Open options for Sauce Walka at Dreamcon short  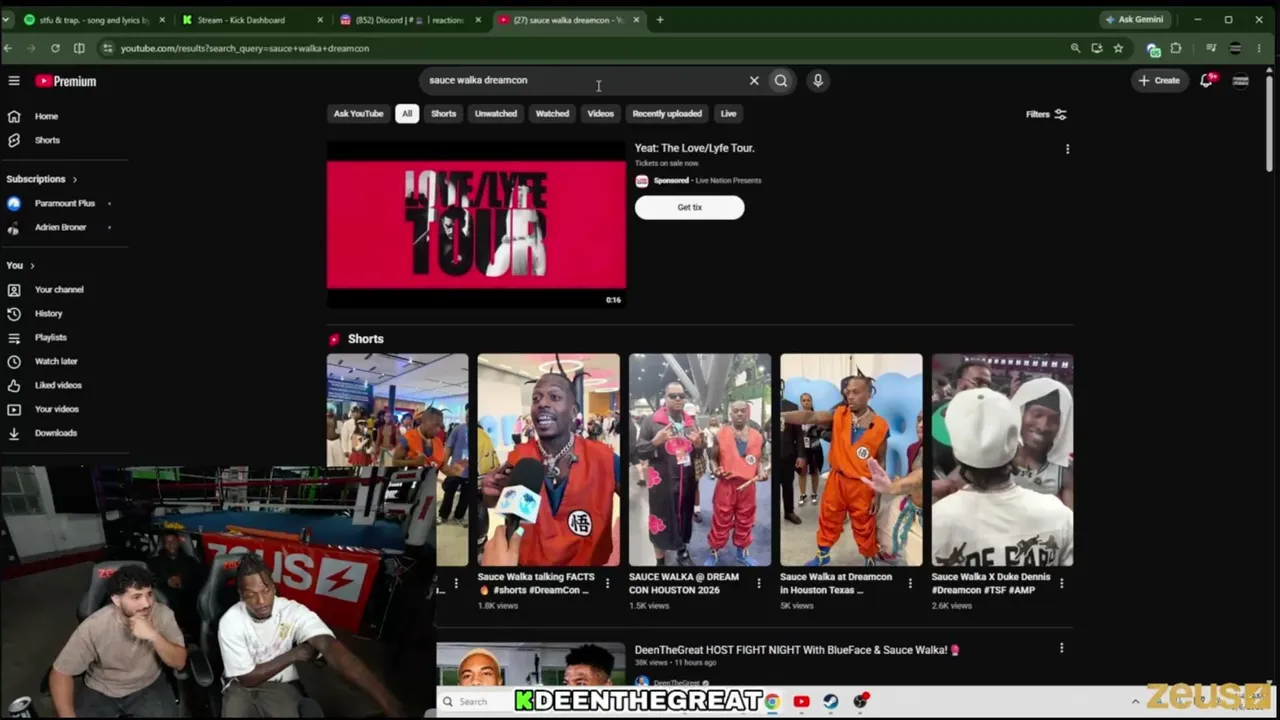pyautogui.click(x=910, y=583)
